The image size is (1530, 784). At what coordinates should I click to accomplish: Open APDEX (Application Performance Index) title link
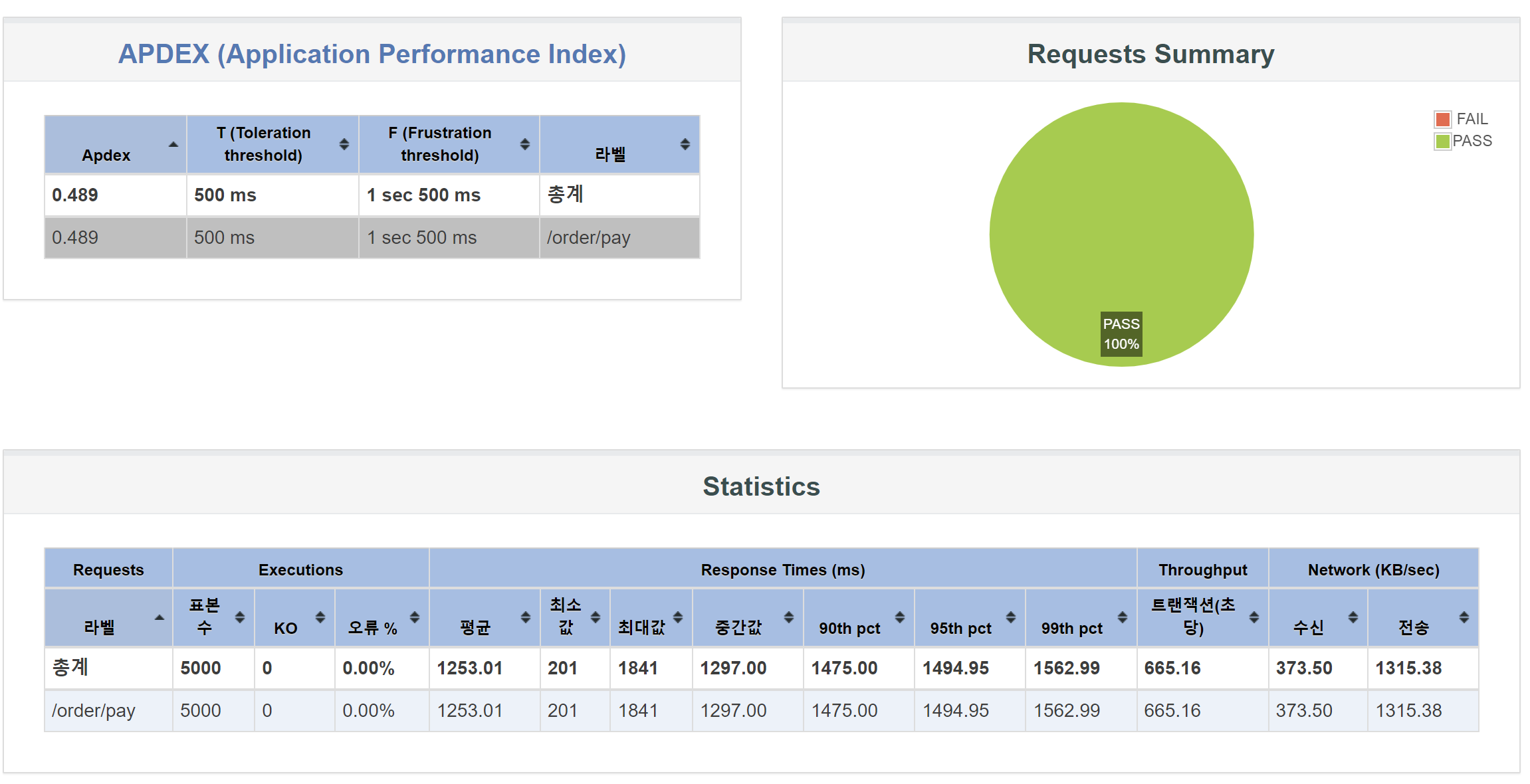[372, 54]
